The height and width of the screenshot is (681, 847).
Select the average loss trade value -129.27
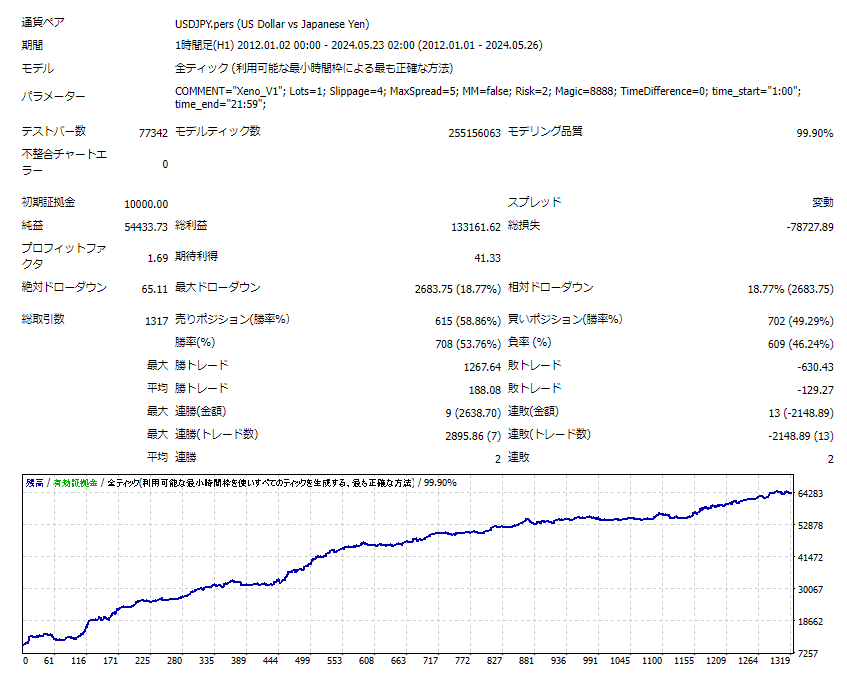[815, 390]
